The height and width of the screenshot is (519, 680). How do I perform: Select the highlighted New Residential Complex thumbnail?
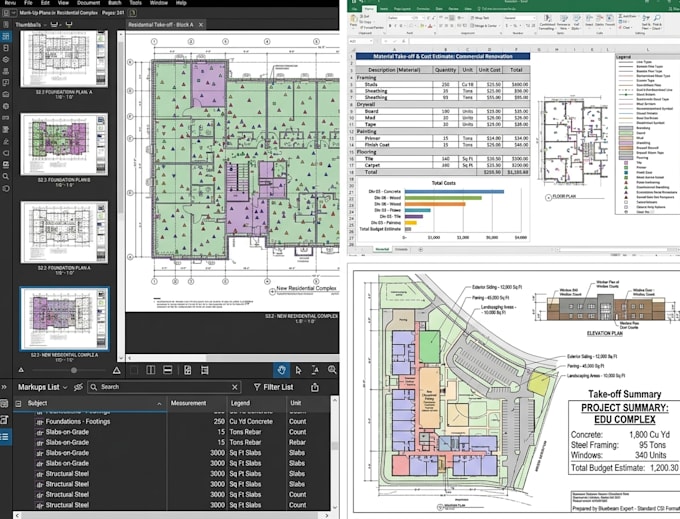[x=64, y=319]
